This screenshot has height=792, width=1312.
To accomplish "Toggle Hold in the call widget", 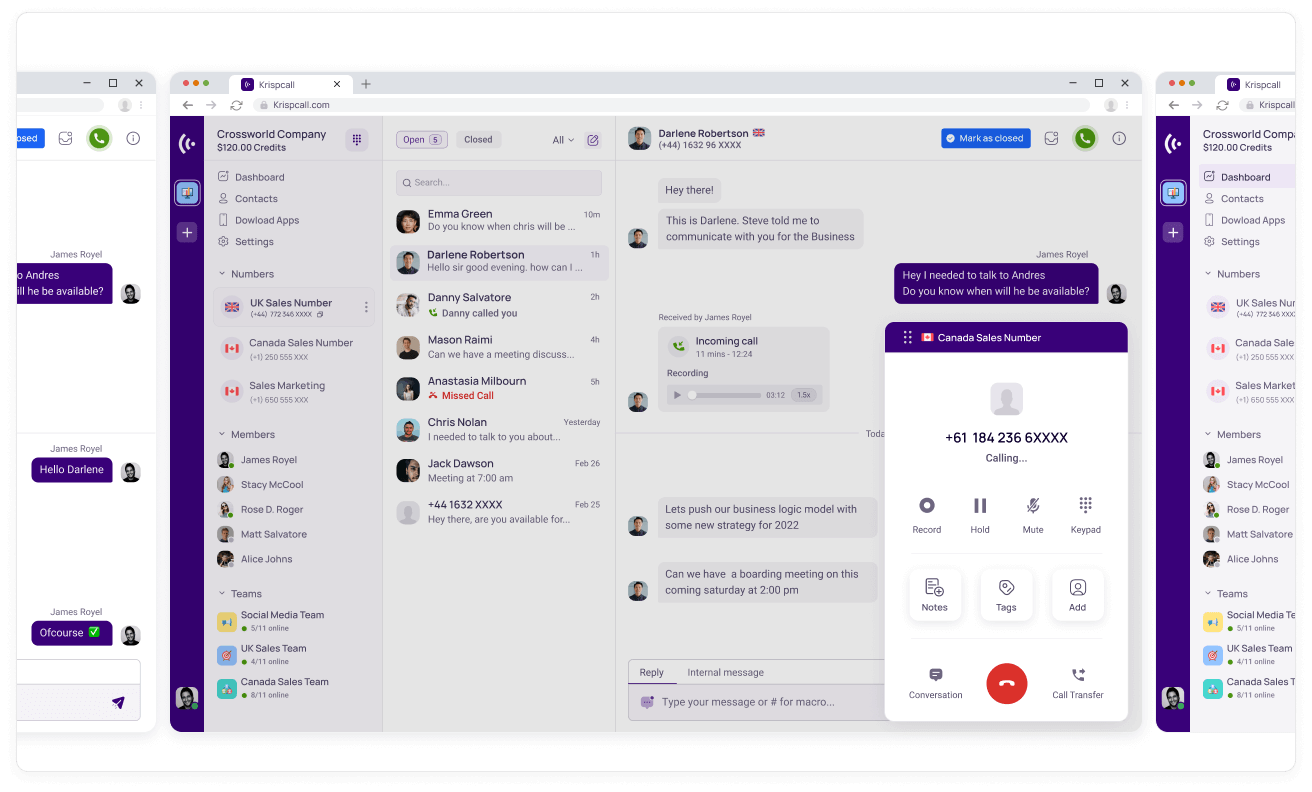I will [980, 514].
